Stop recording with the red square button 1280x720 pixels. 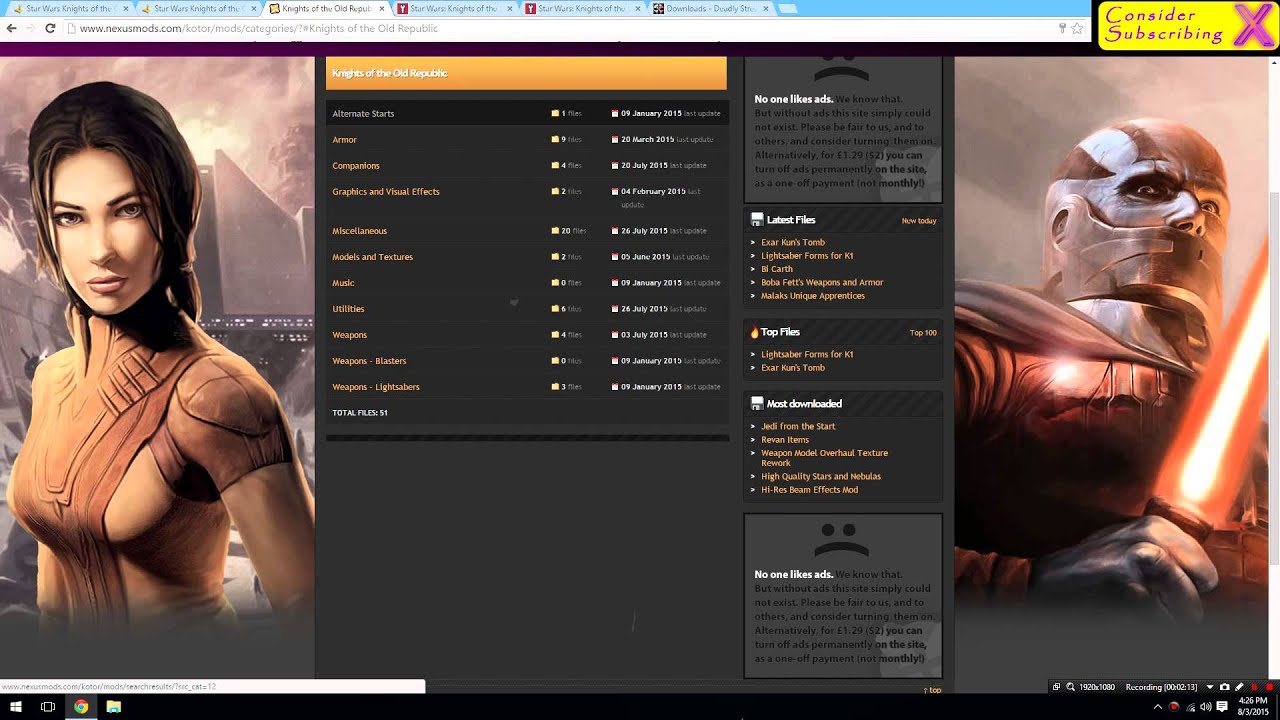pyautogui.click(x=1270, y=687)
